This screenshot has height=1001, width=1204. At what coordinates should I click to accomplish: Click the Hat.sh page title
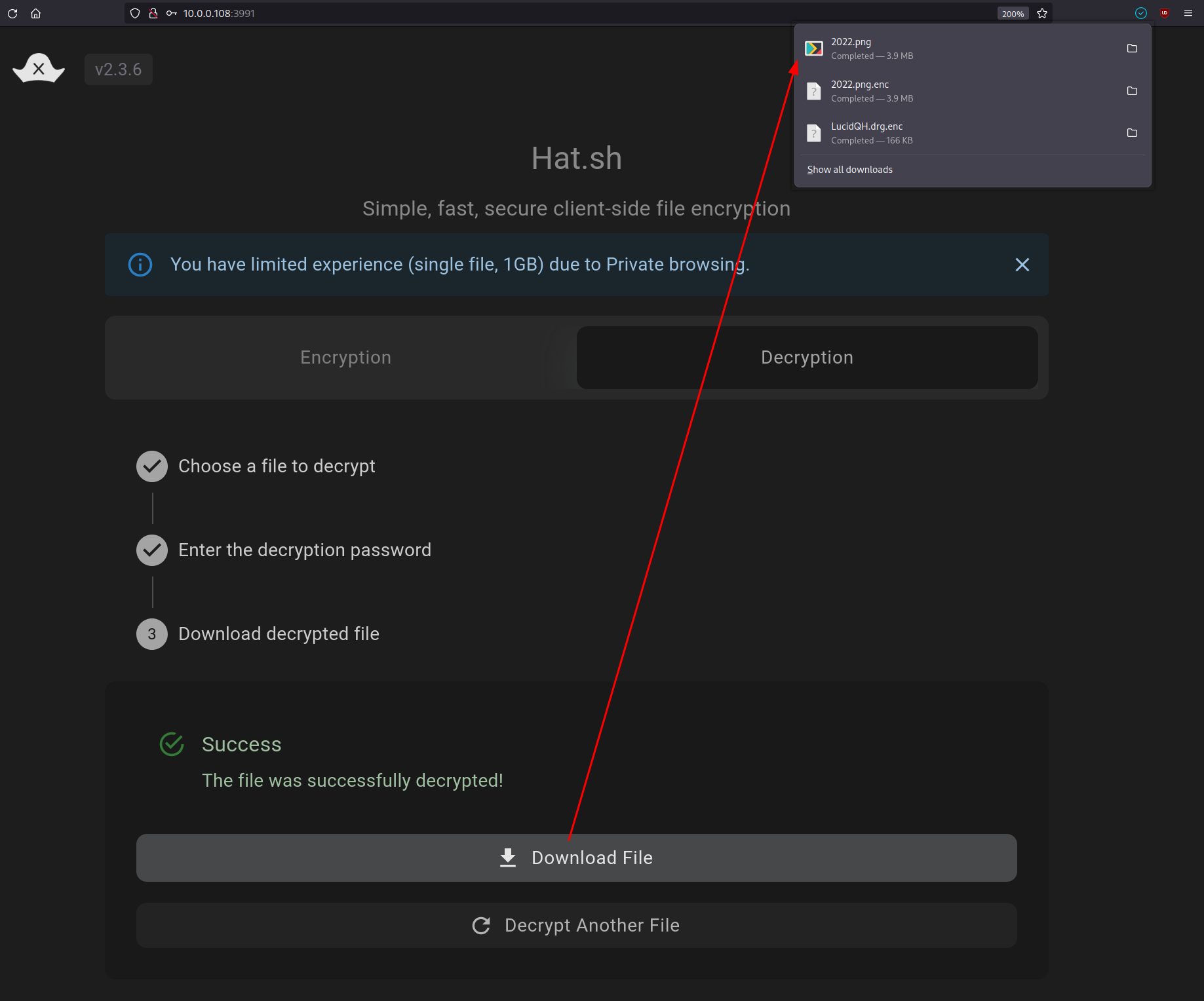coord(577,159)
